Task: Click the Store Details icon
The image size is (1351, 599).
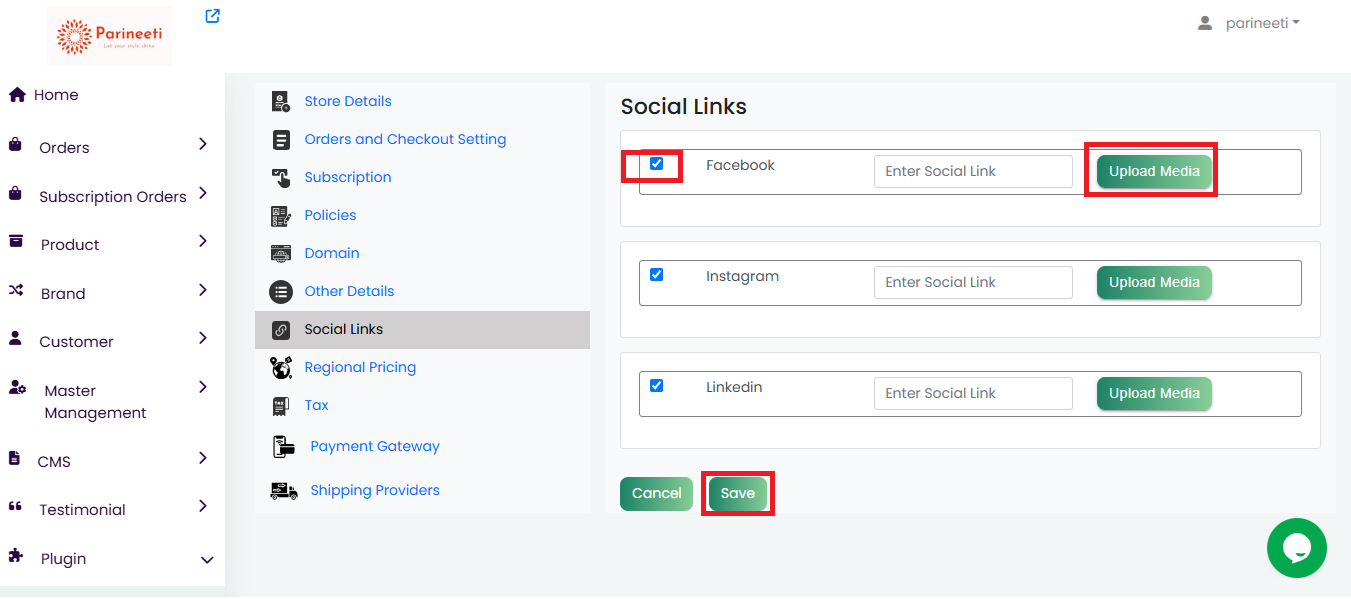Action: click(281, 101)
